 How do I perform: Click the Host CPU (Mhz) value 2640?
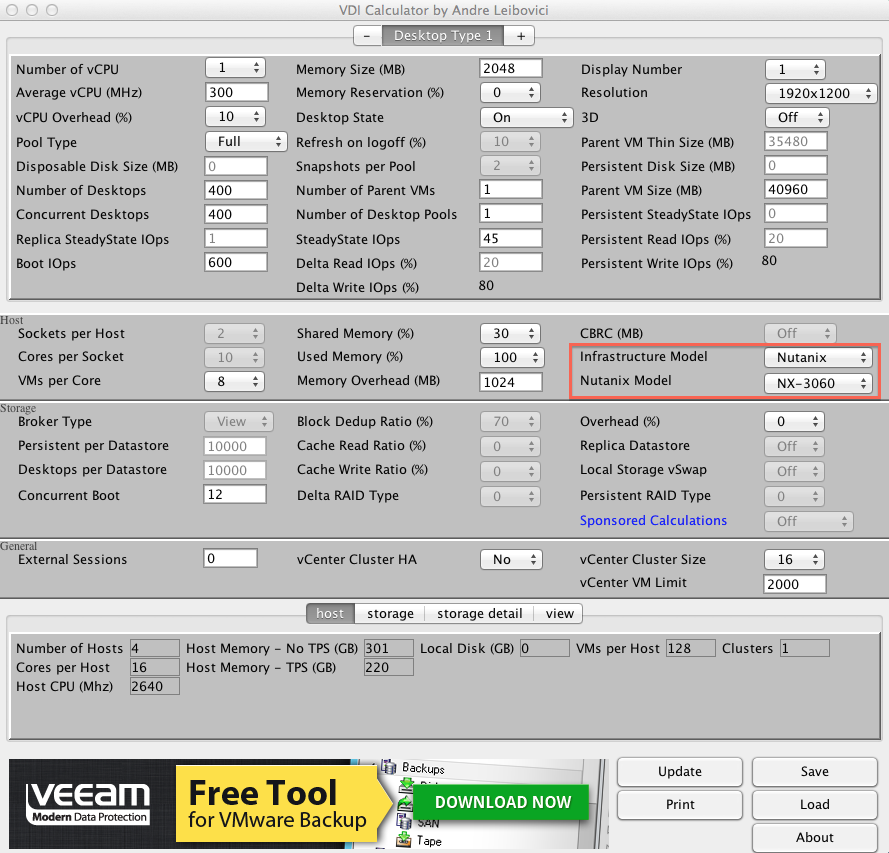[154, 686]
